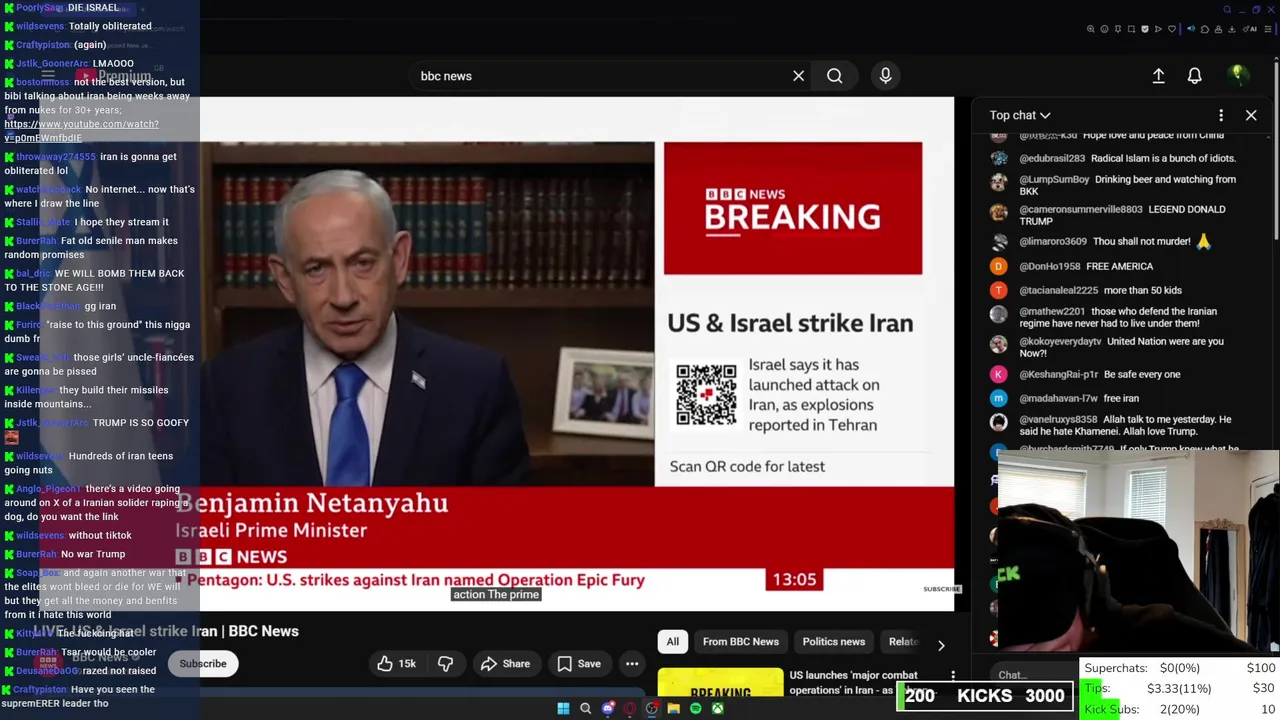Viewport: 1280px width, 720px height.
Task: Open the browser AI assistant
Action: coord(1252,29)
